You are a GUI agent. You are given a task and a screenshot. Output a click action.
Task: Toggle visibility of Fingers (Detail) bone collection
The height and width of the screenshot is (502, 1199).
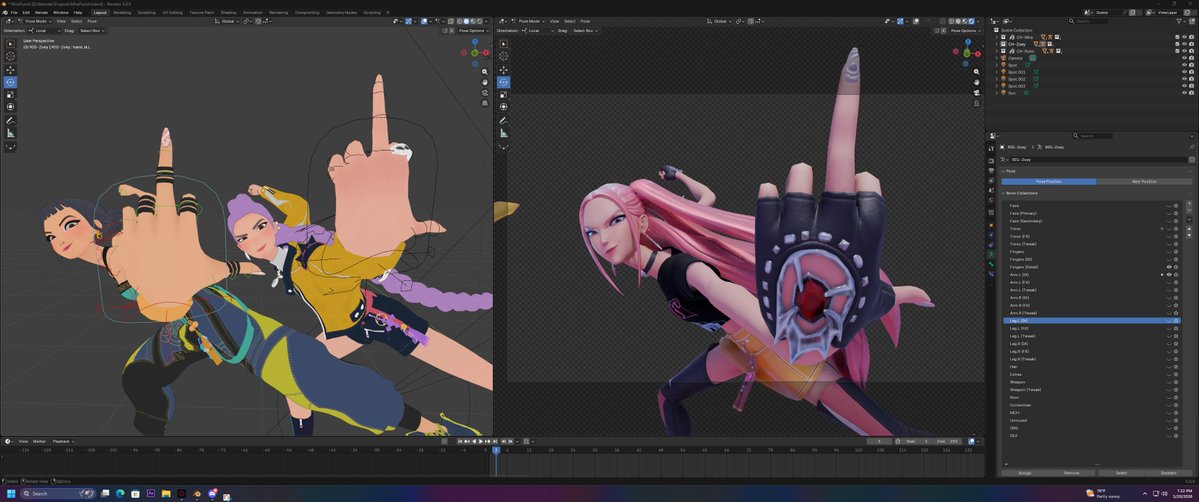tap(1168, 267)
